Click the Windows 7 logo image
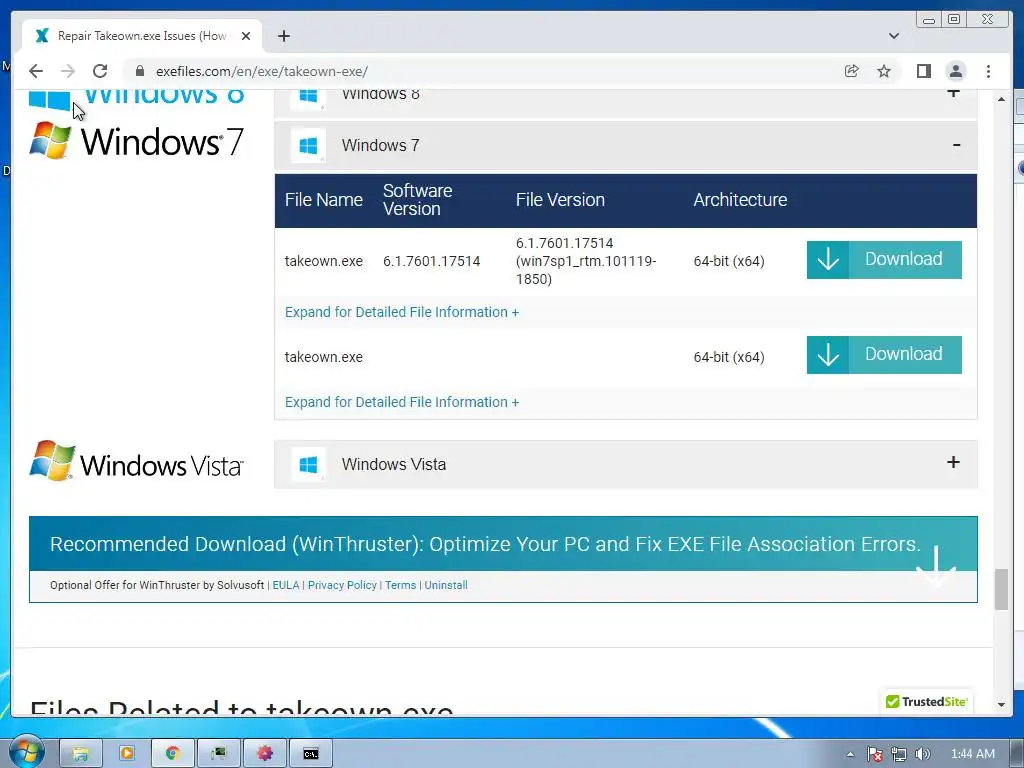Screen dimensions: 1024x768 click(136, 141)
